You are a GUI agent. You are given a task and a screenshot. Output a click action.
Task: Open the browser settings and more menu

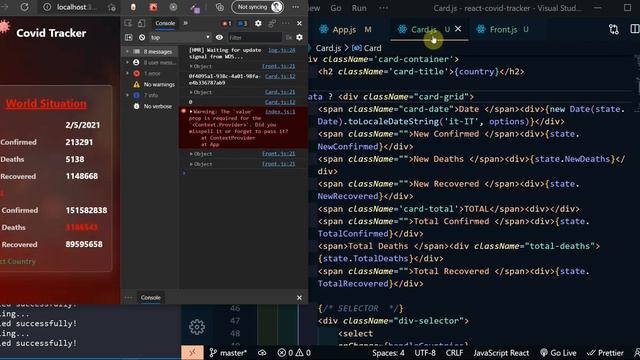296,7
